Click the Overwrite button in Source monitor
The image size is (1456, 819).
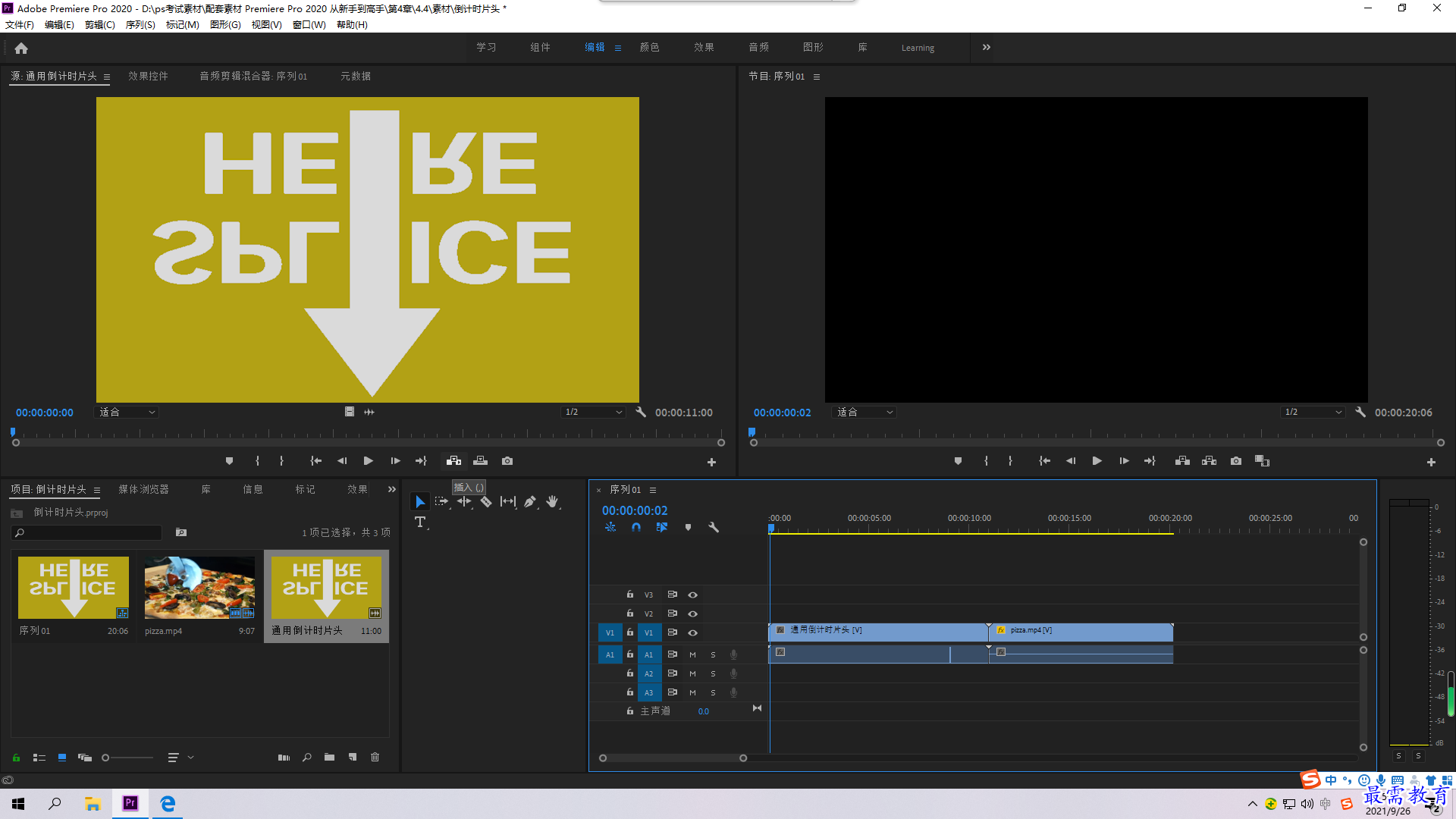[x=481, y=461]
